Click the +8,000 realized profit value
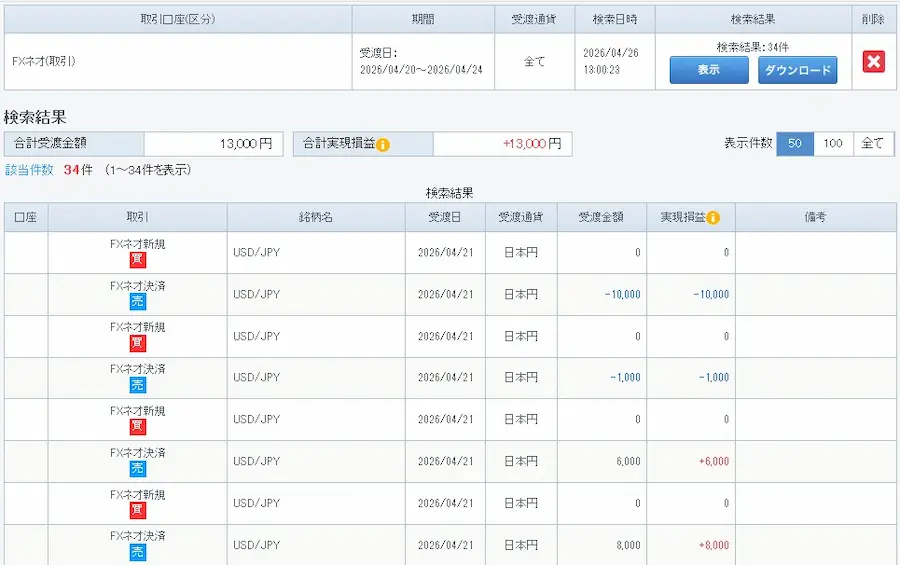900x565 pixels. coord(714,545)
